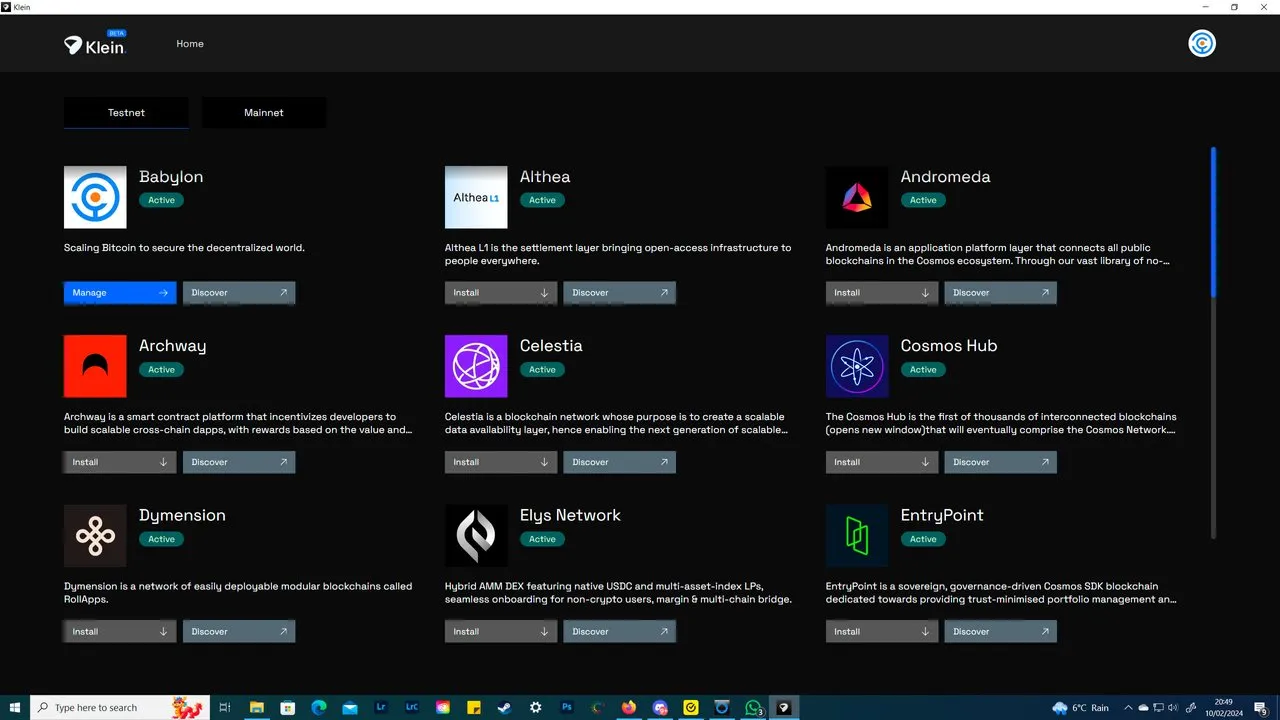Install the Elys Network node
Screen dimensions: 1280x720
(501, 632)
